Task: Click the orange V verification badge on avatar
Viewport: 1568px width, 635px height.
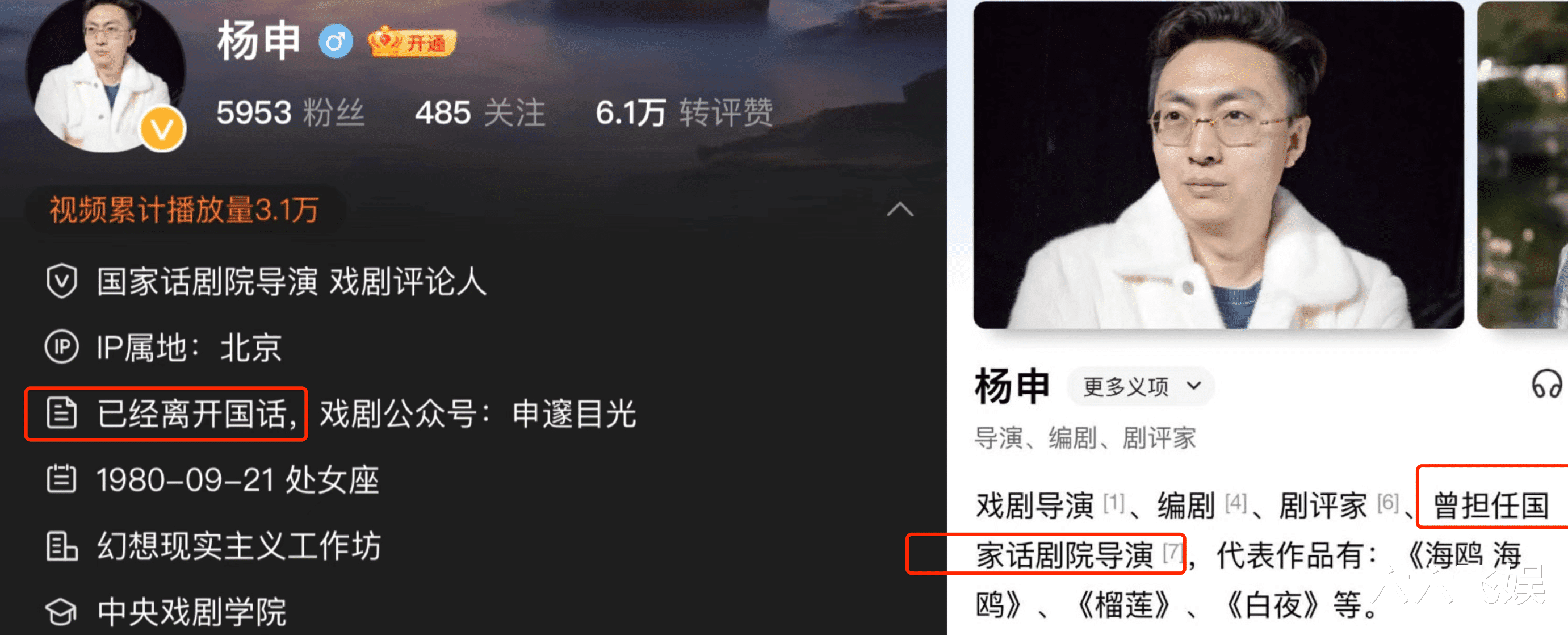Action: 162,128
